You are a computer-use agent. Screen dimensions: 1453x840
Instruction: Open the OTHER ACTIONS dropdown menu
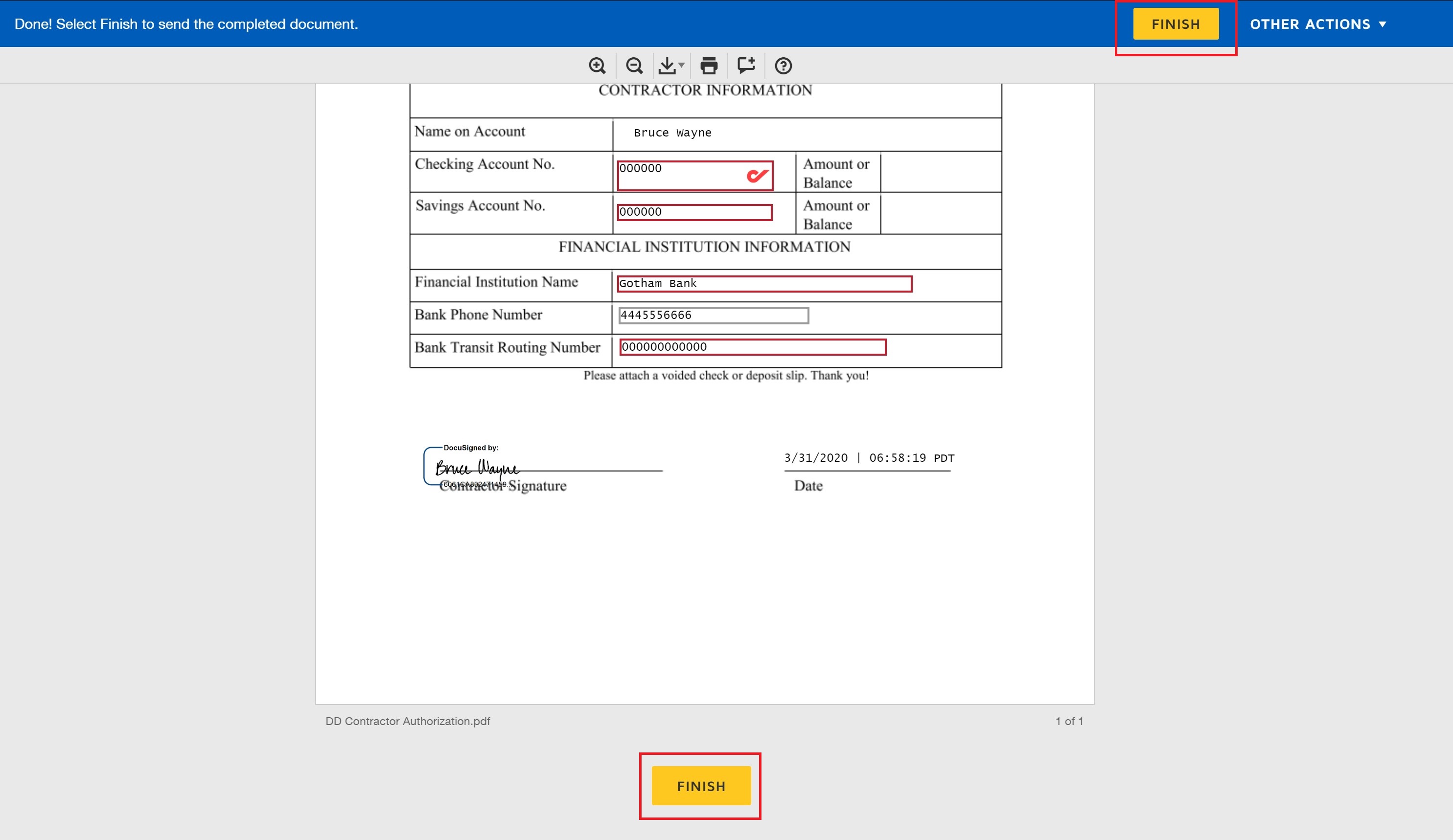coord(1318,24)
